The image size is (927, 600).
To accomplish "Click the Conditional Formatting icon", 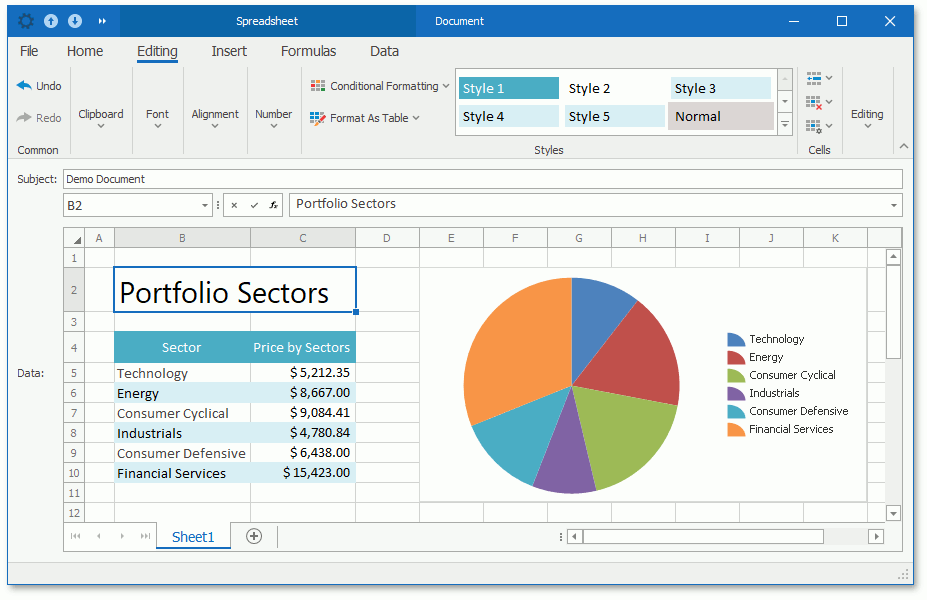I will pos(318,86).
